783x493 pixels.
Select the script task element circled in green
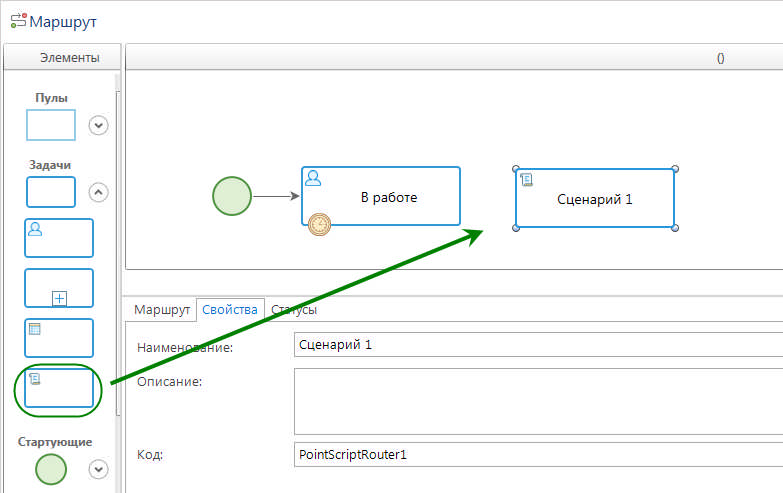pyautogui.click(x=59, y=390)
